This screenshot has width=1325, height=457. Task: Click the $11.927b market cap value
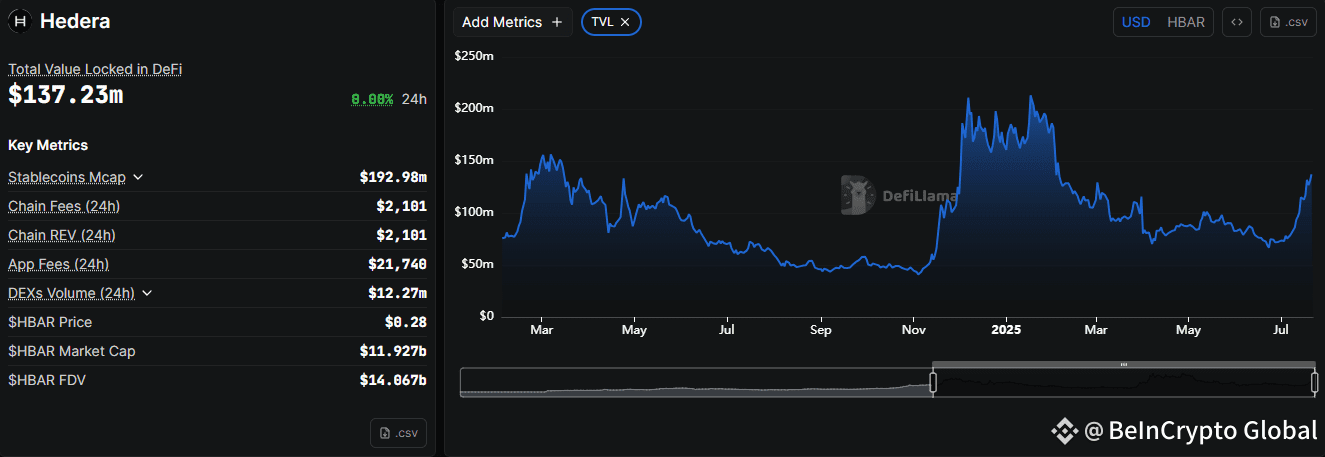click(x=393, y=351)
